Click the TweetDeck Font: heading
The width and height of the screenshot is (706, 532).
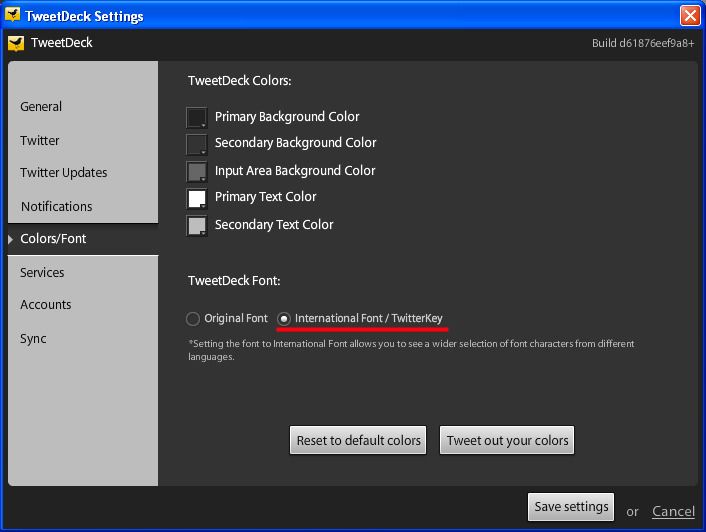234,280
